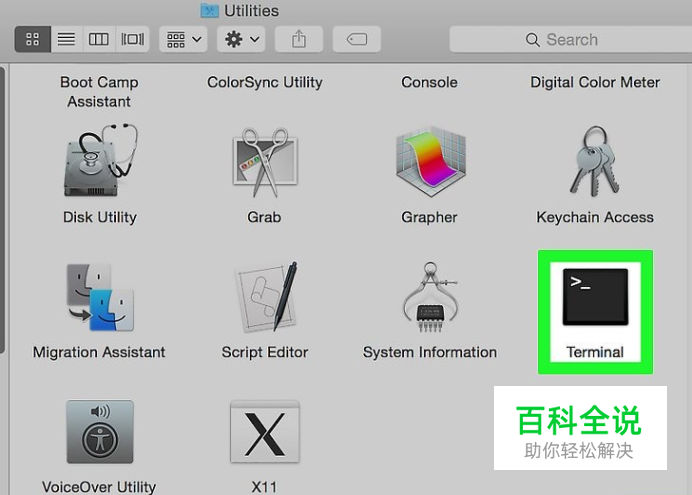Click the Search field
692x495 pixels.
point(571,39)
